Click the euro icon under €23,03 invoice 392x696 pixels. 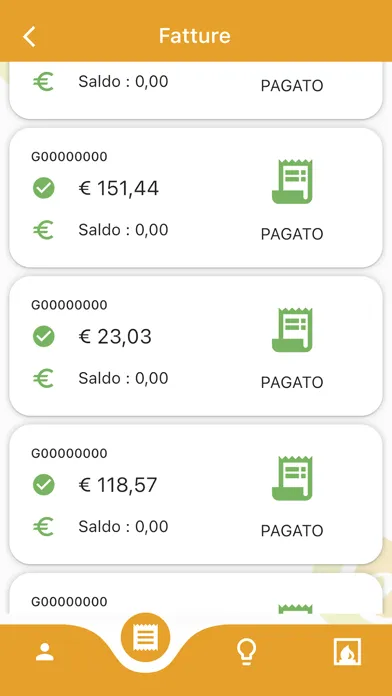(43, 378)
